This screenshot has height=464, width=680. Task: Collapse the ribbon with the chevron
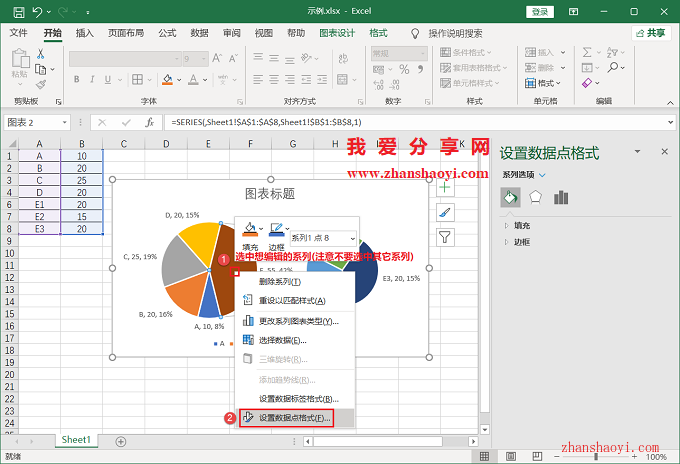pos(670,103)
